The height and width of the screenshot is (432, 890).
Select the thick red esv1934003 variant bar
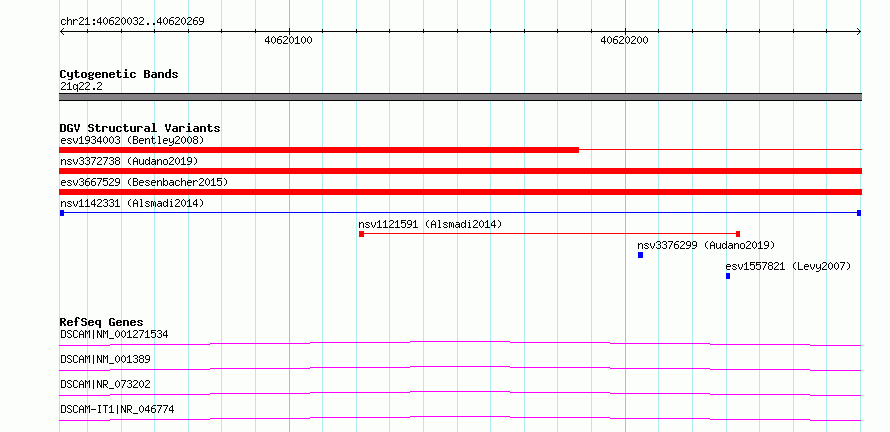(319, 150)
